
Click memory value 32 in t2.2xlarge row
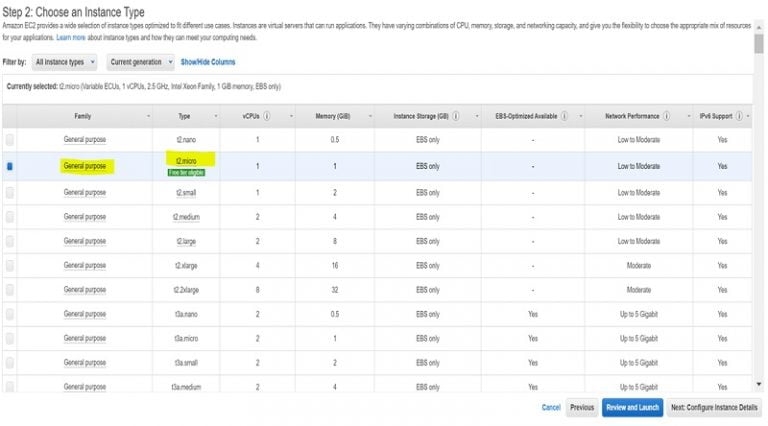pos(335,290)
